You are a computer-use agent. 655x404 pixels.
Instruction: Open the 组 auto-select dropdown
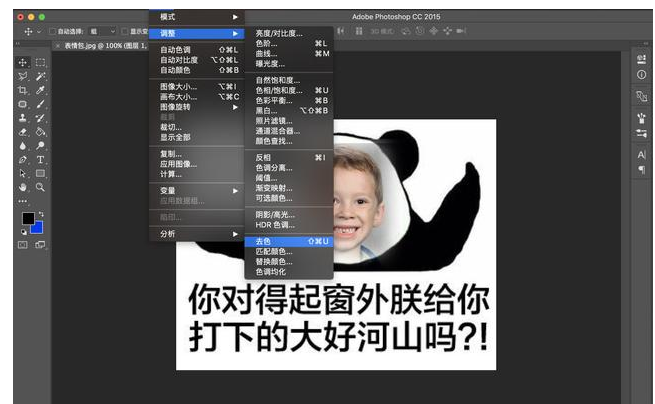point(103,31)
